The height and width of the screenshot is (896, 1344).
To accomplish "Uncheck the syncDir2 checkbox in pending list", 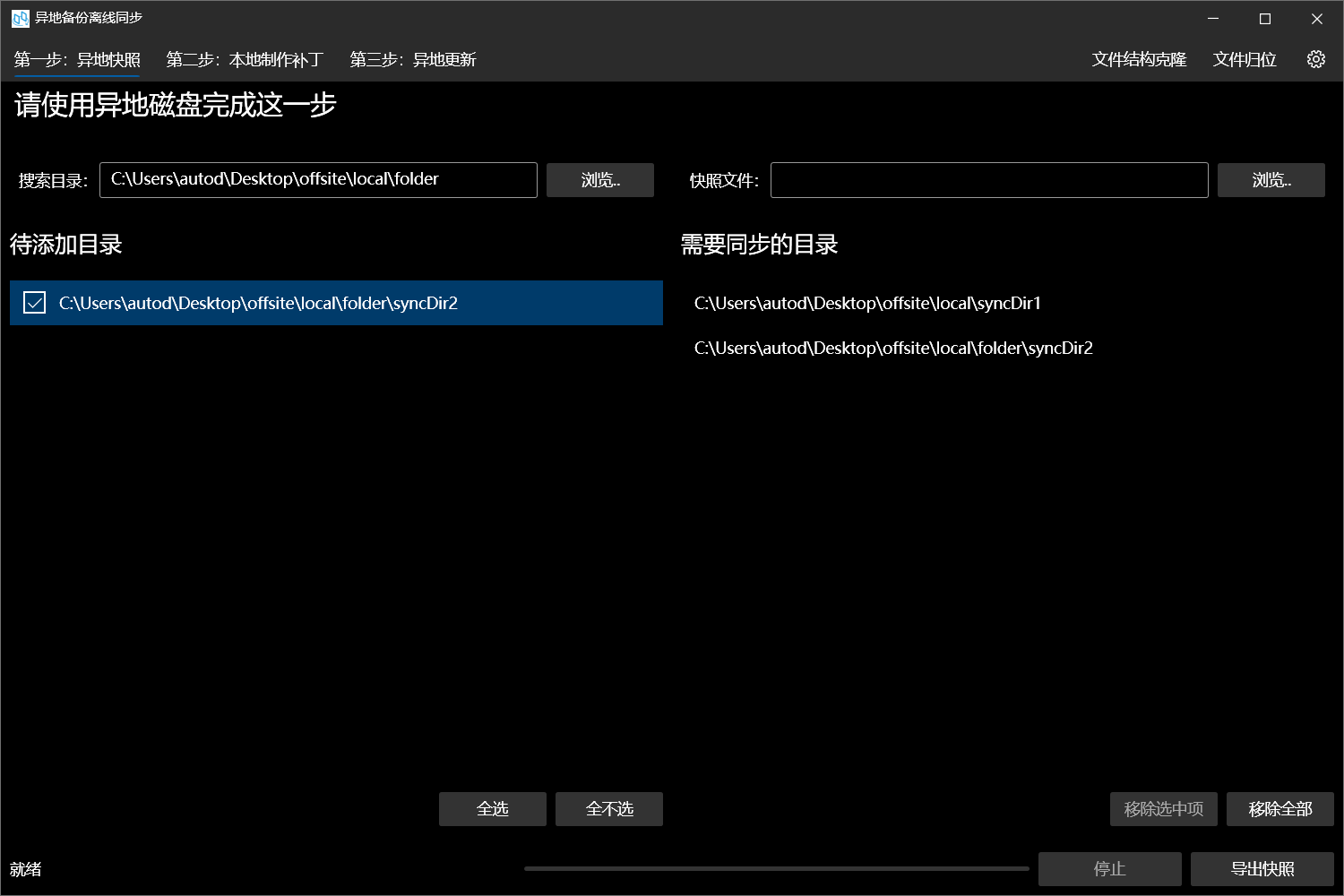I will point(34,303).
